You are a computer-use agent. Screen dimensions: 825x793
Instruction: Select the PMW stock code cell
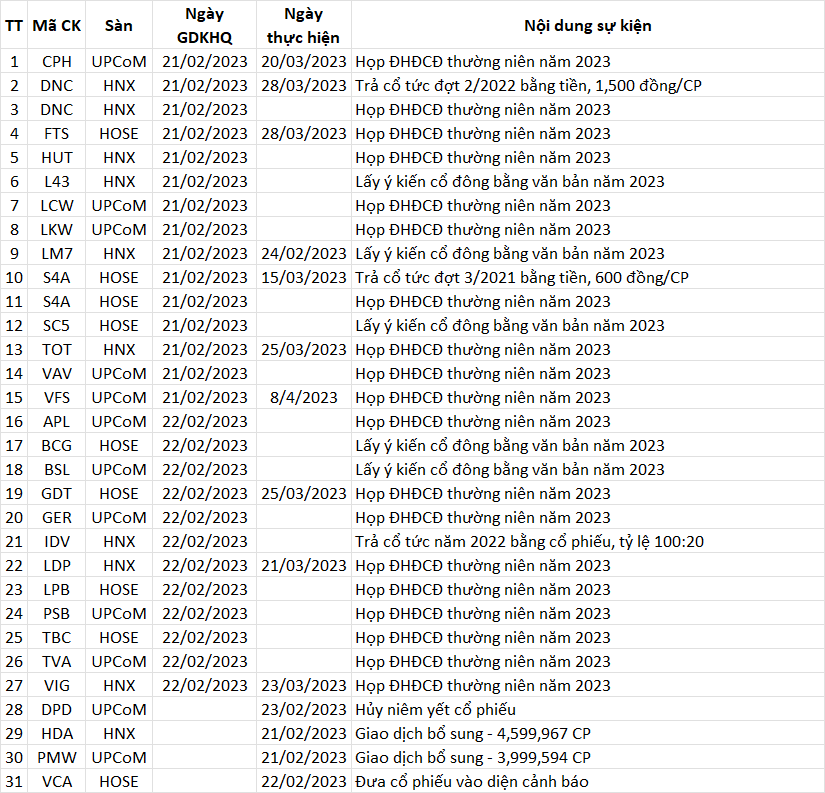[x=56, y=758]
